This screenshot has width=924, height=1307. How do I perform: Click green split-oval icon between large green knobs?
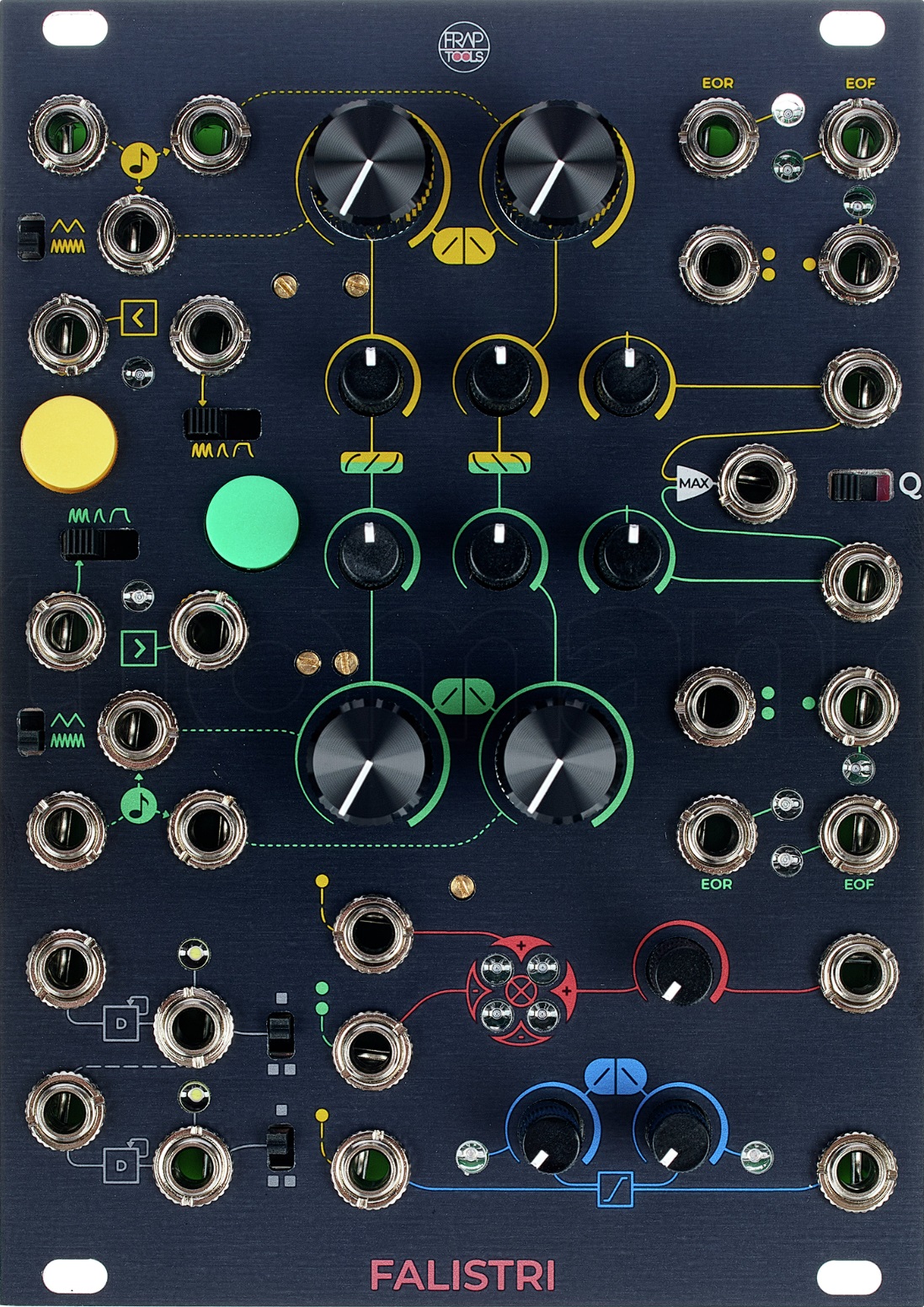(463, 696)
